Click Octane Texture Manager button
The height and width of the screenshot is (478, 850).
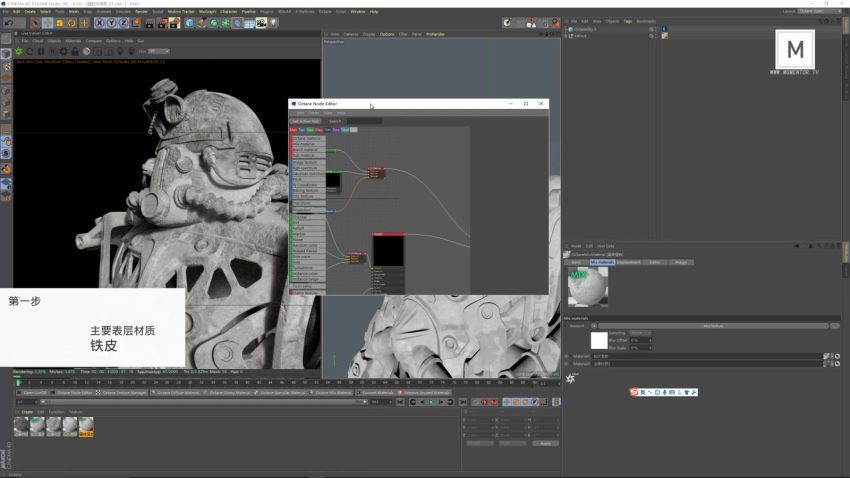tap(121, 392)
